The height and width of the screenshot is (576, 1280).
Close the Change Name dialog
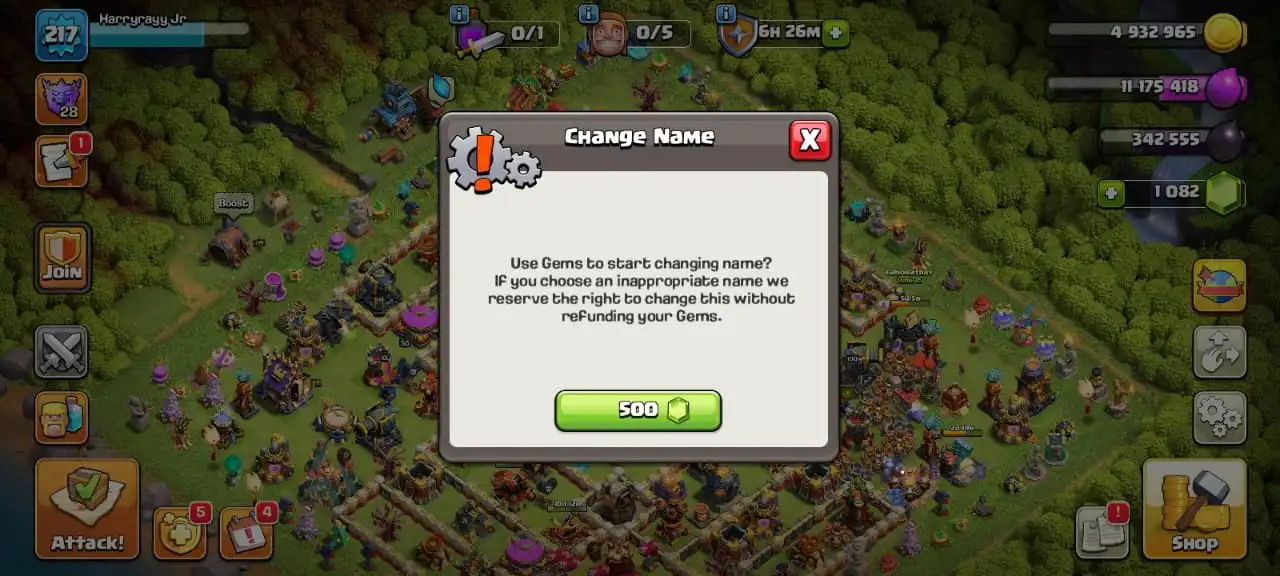[x=810, y=140]
